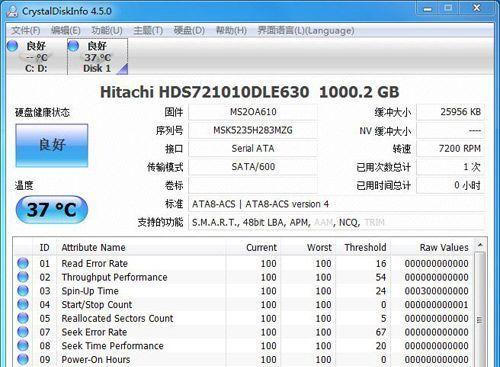The width and height of the screenshot is (500, 367).
Task: Click the empty 卷标 volume label field
Action: [x=253, y=185]
